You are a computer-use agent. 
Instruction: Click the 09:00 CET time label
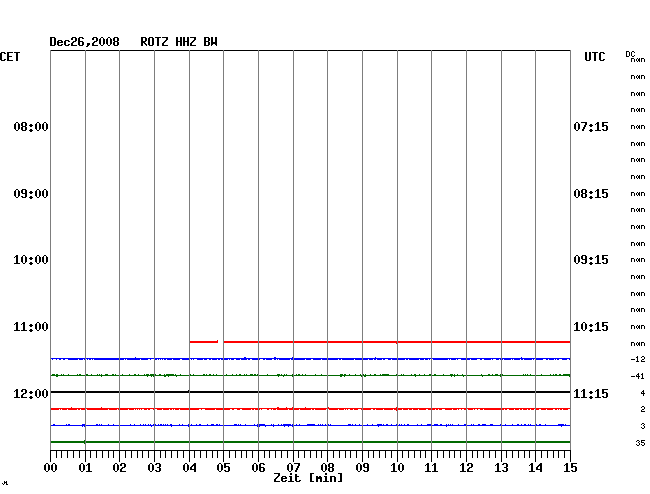tap(31, 194)
